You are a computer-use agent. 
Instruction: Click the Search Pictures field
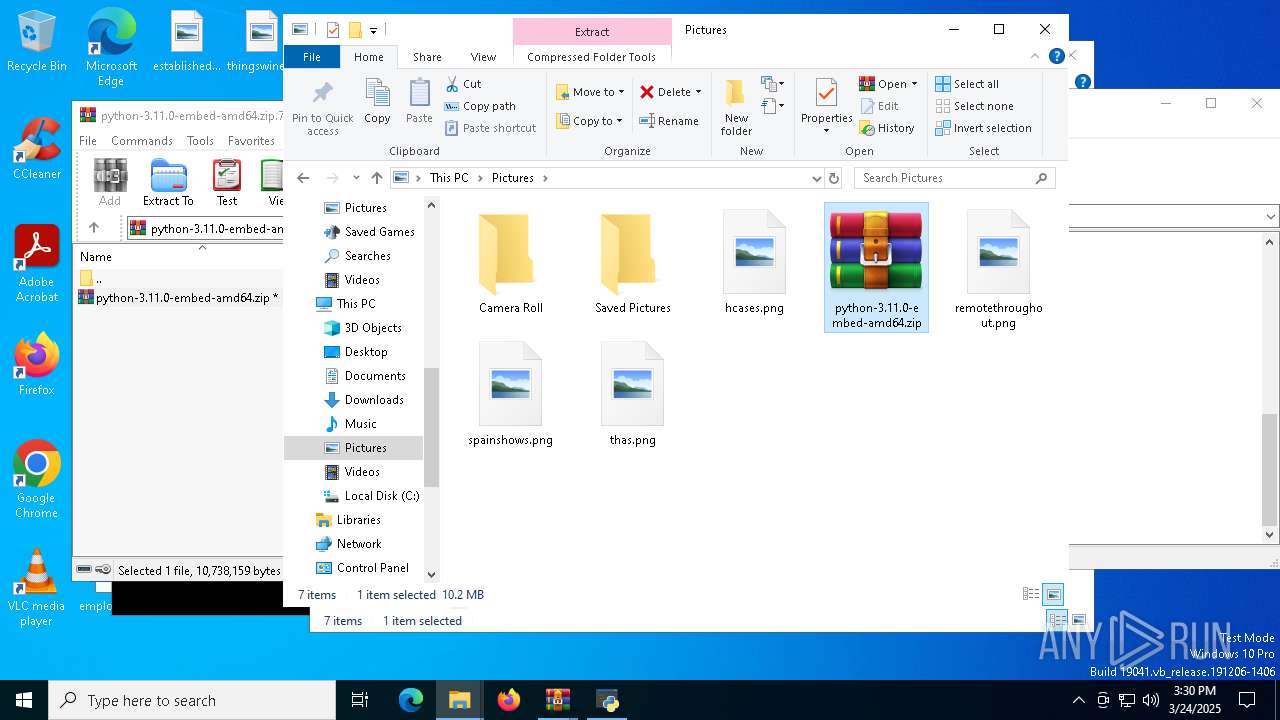pos(954,178)
